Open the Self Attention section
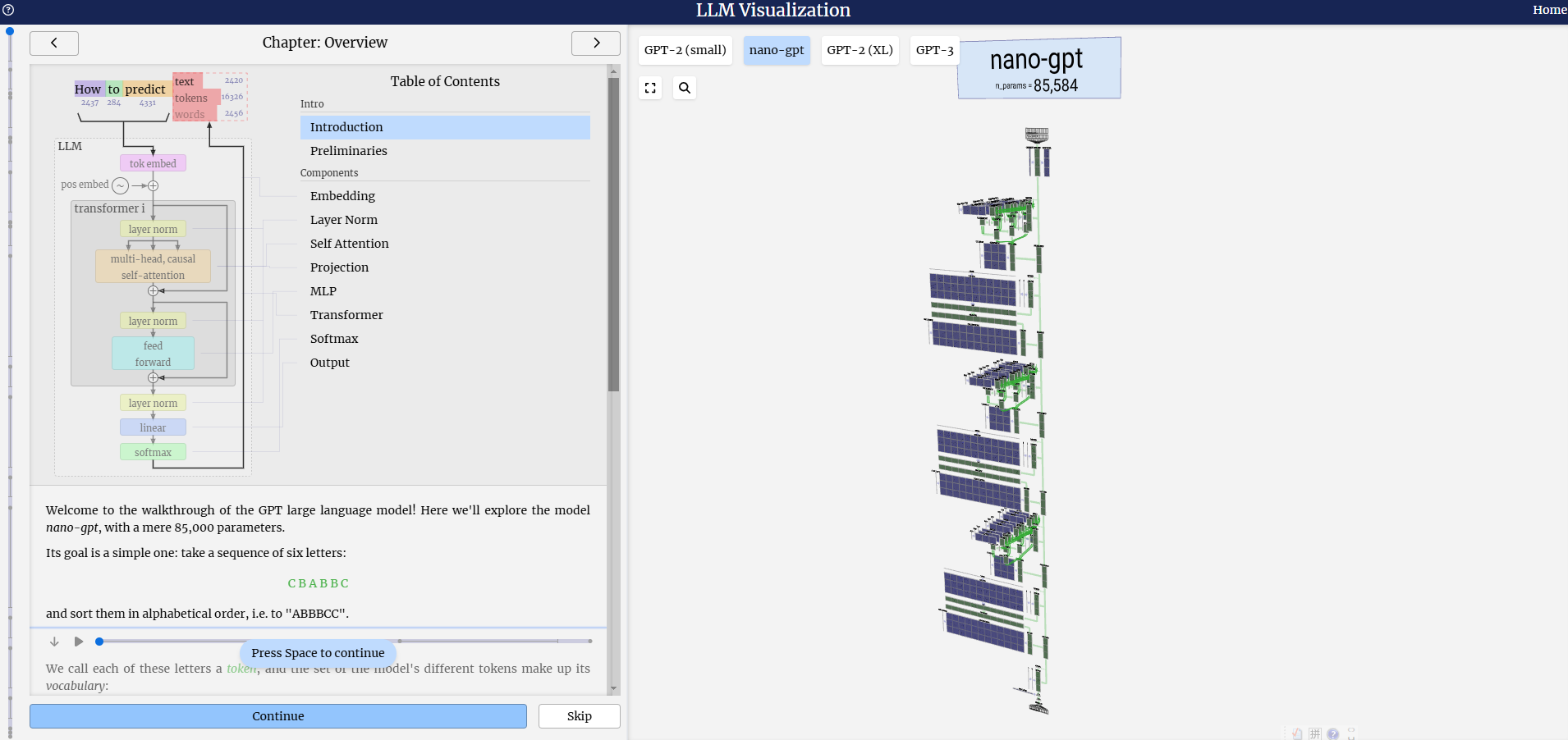The height and width of the screenshot is (740, 1568). 445,244
